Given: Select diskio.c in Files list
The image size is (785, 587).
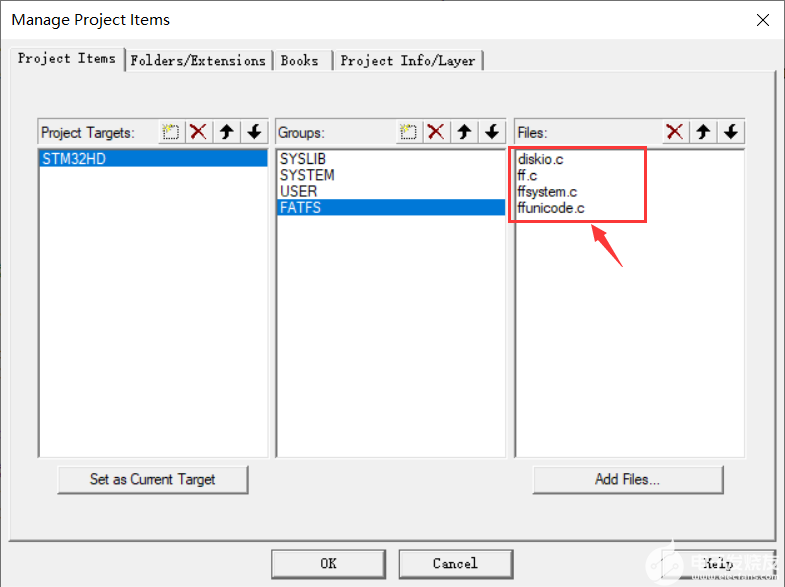Looking at the screenshot, I should pos(542,159).
